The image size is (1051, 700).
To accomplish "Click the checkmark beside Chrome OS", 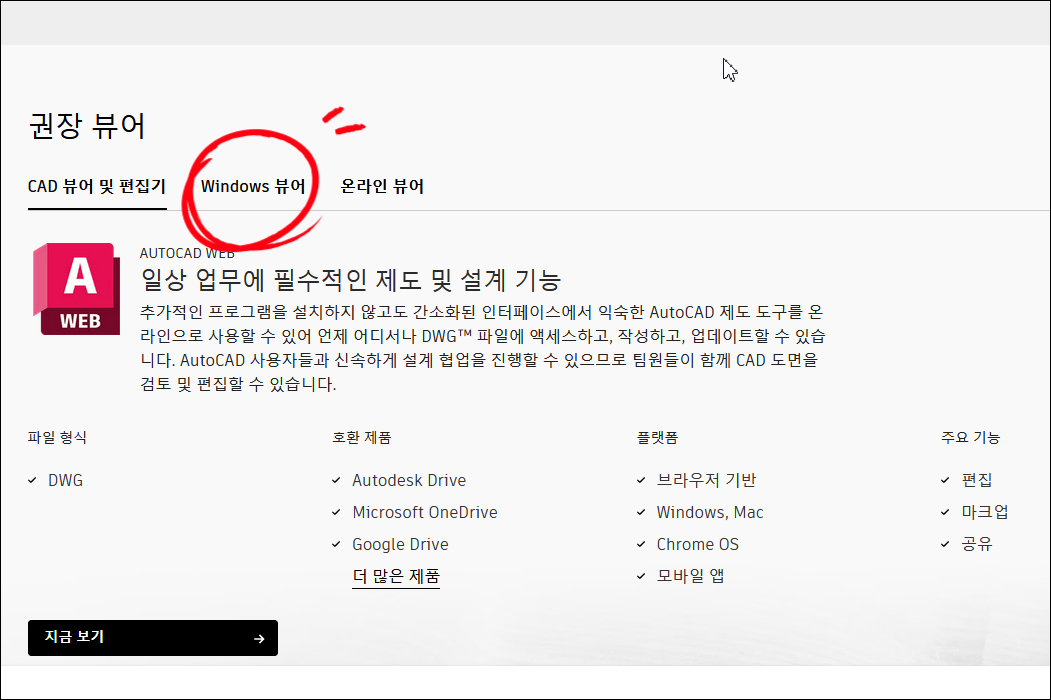I will coord(641,544).
